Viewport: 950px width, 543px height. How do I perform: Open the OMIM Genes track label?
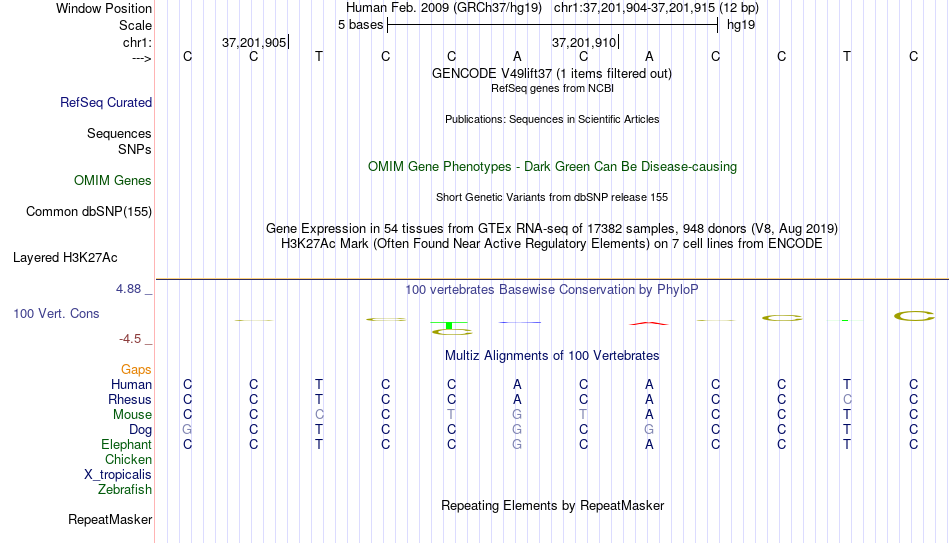[x=113, y=181]
